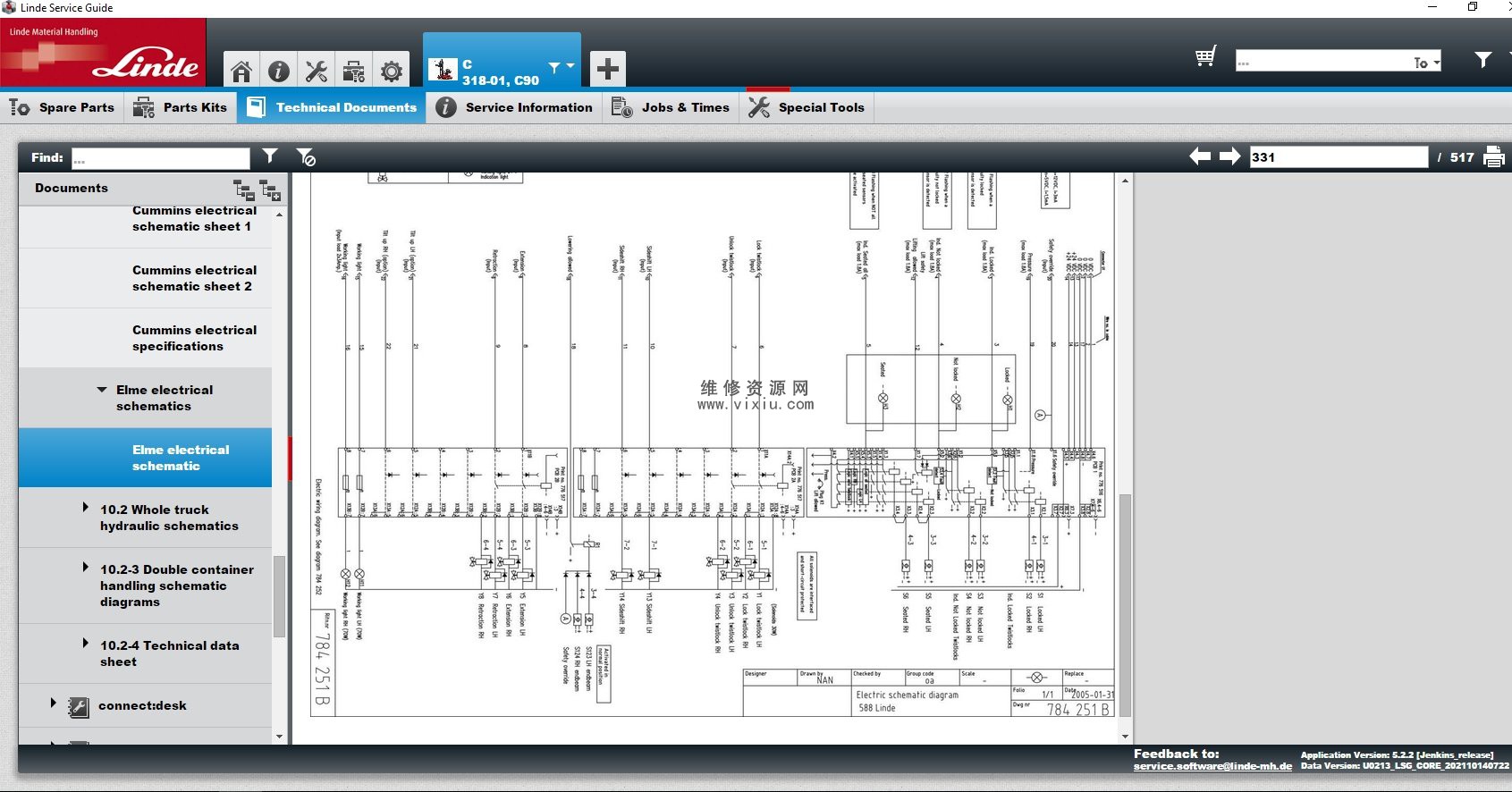Clear the Find filter icon
This screenshot has width=1512, height=792.
tap(306, 157)
